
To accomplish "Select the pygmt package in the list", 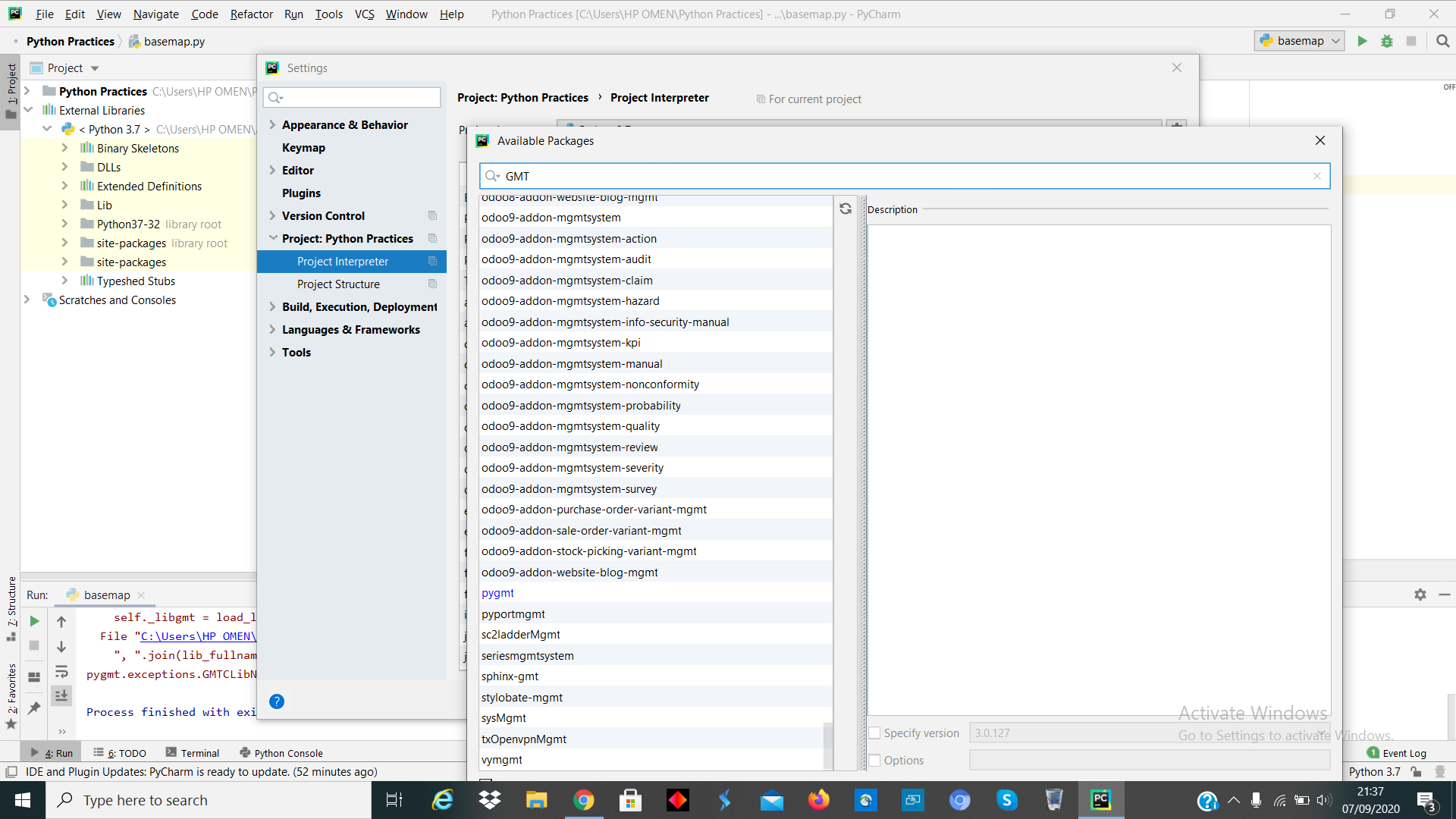I will point(497,592).
